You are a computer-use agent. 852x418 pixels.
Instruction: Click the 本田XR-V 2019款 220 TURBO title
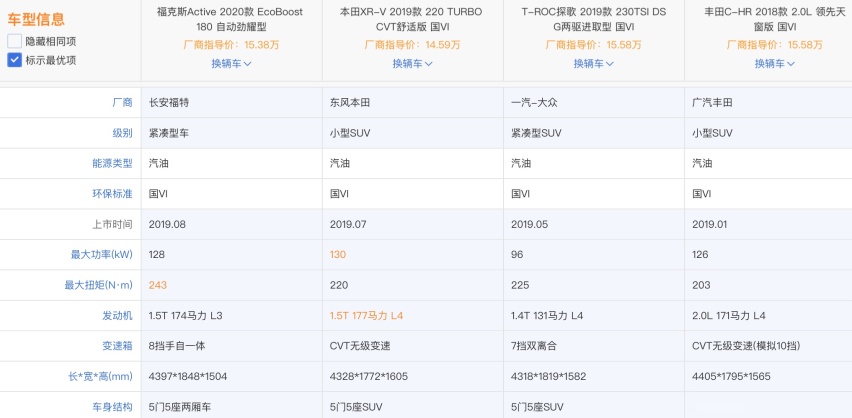click(x=412, y=19)
